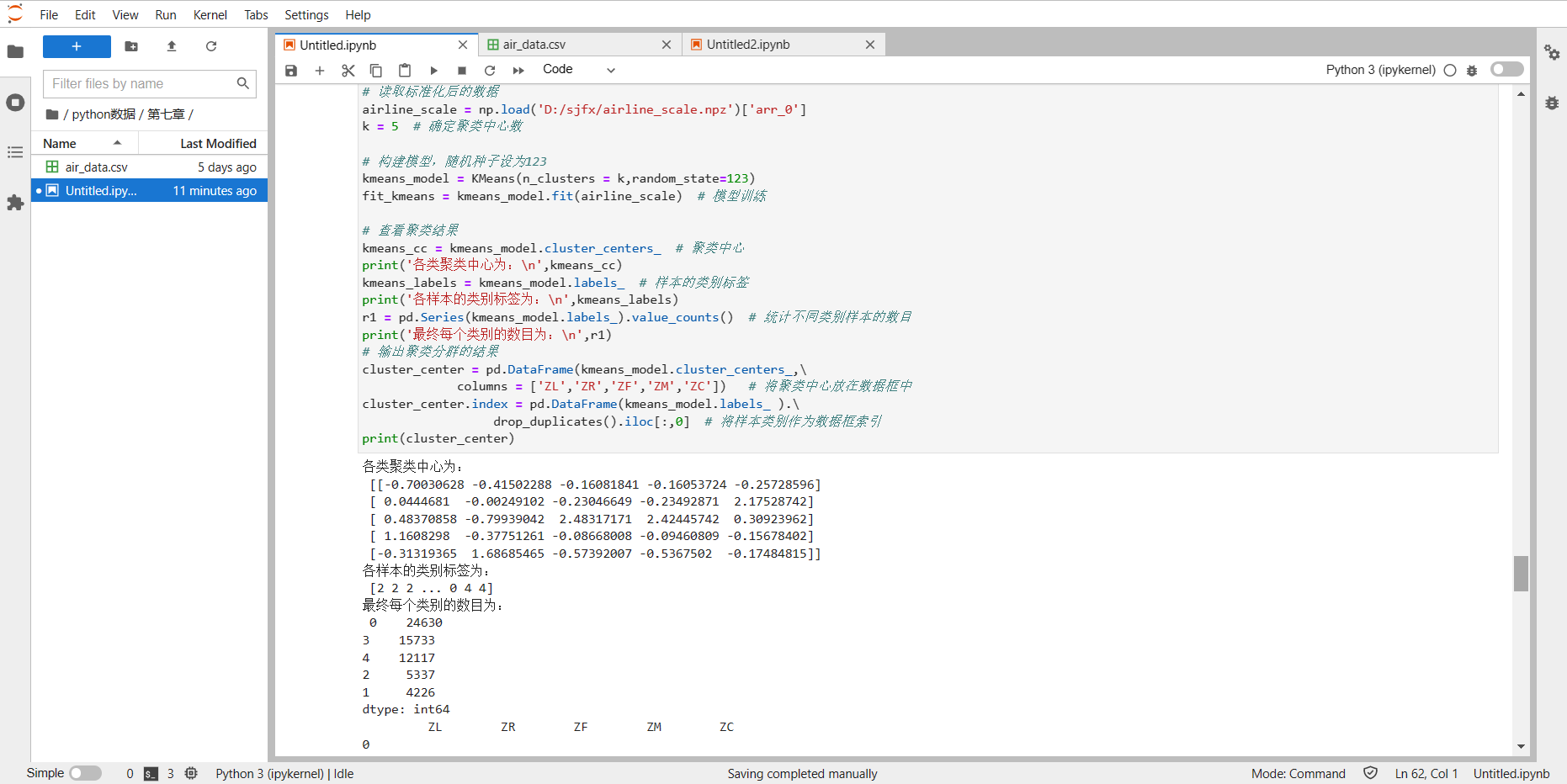1567x784 pixels.
Task: Save the notebook with the disk icon
Action: (x=291, y=71)
